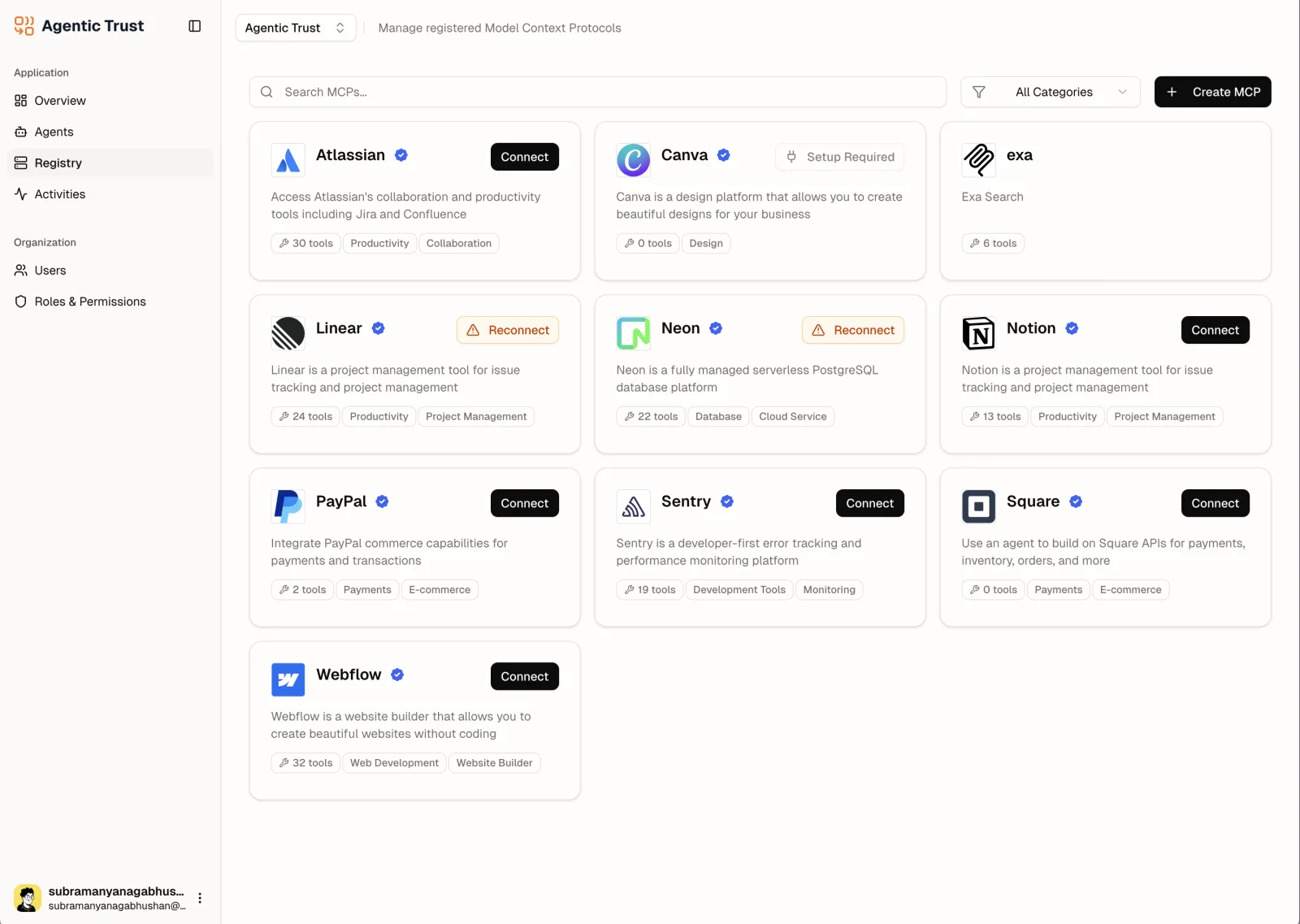Select Registry in the sidebar
The width and height of the screenshot is (1300, 924).
[110, 163]
